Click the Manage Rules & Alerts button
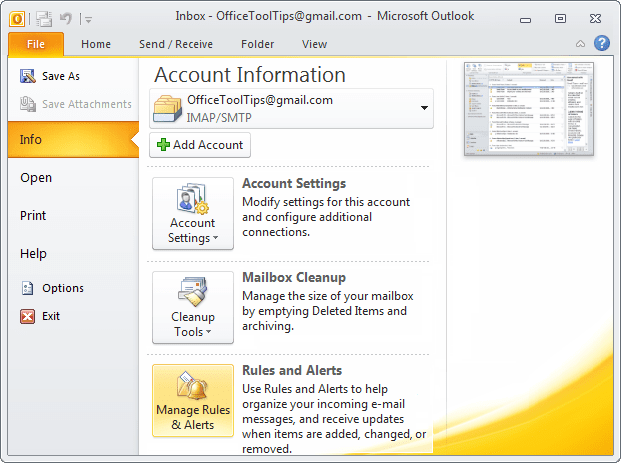Screen dimensions: 621x463 193,400
